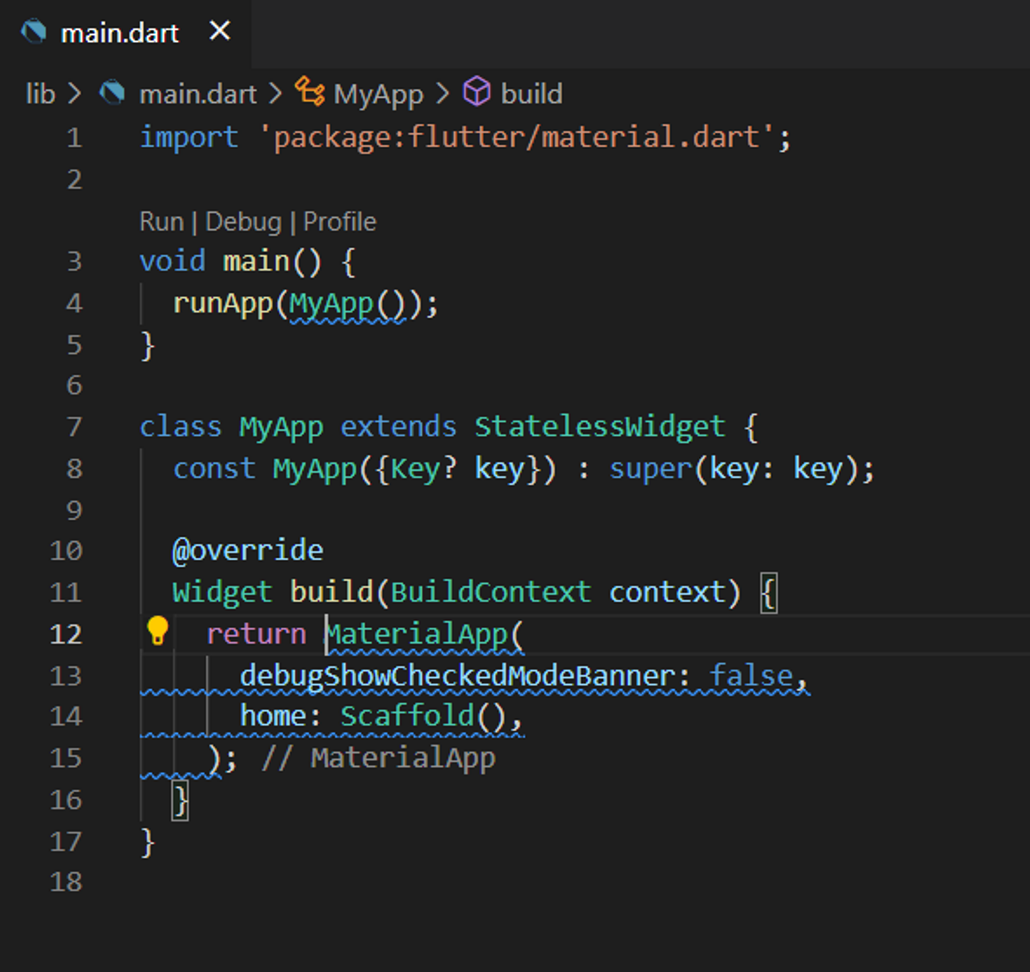Click the highlighted closing brace on line 16
This screenshot has width=1030, height=972.
click(180, 801)
